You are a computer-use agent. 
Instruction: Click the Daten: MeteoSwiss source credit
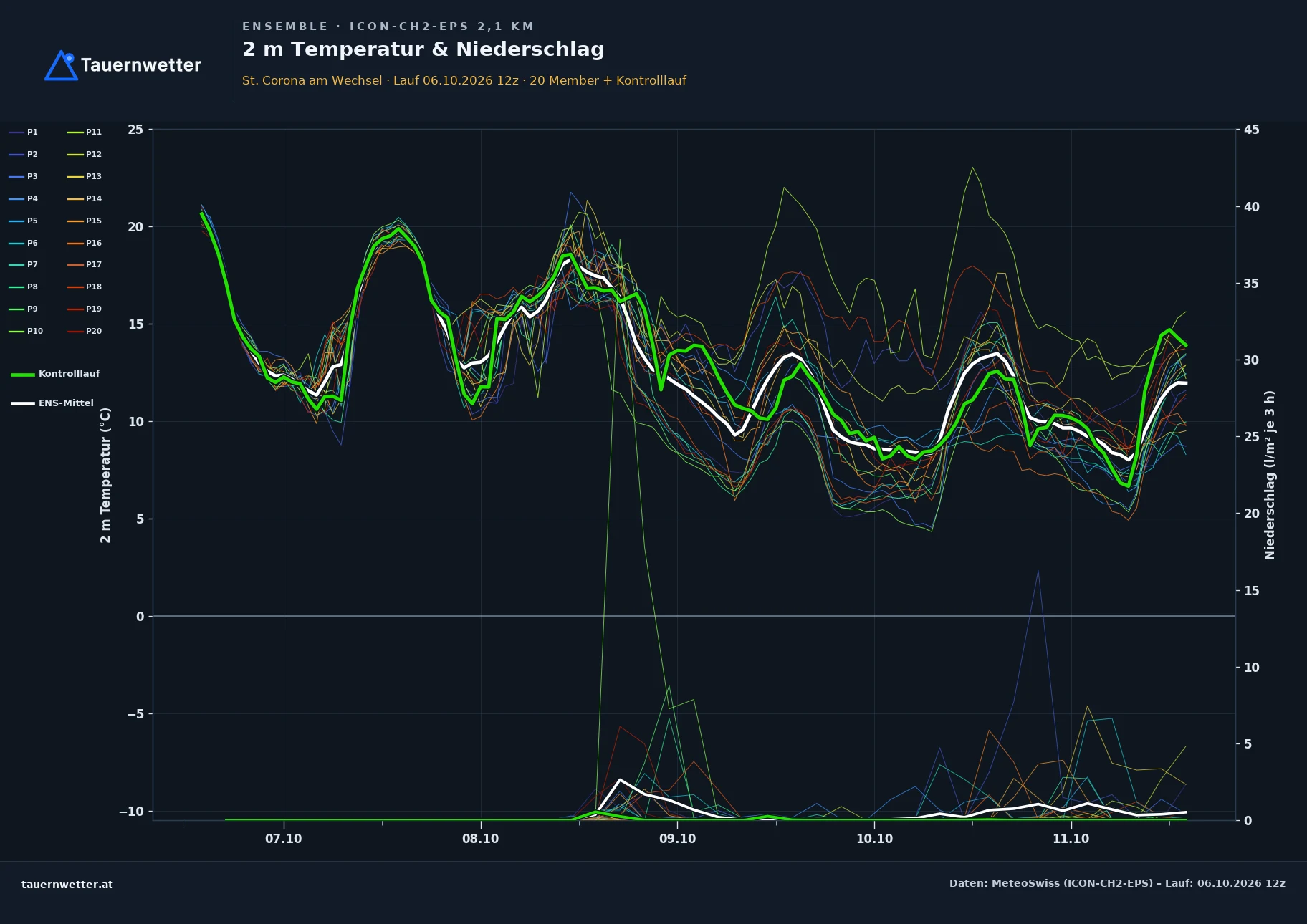point(1117,883)
